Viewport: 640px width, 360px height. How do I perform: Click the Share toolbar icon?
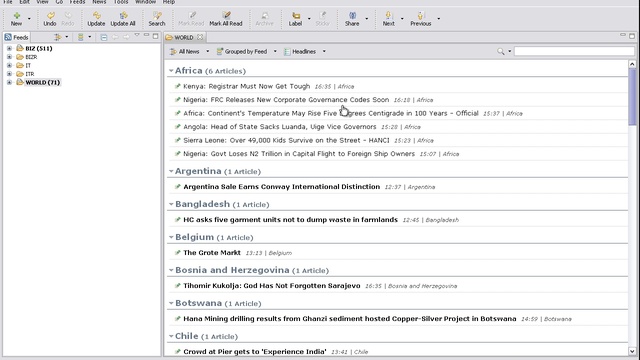352,16
